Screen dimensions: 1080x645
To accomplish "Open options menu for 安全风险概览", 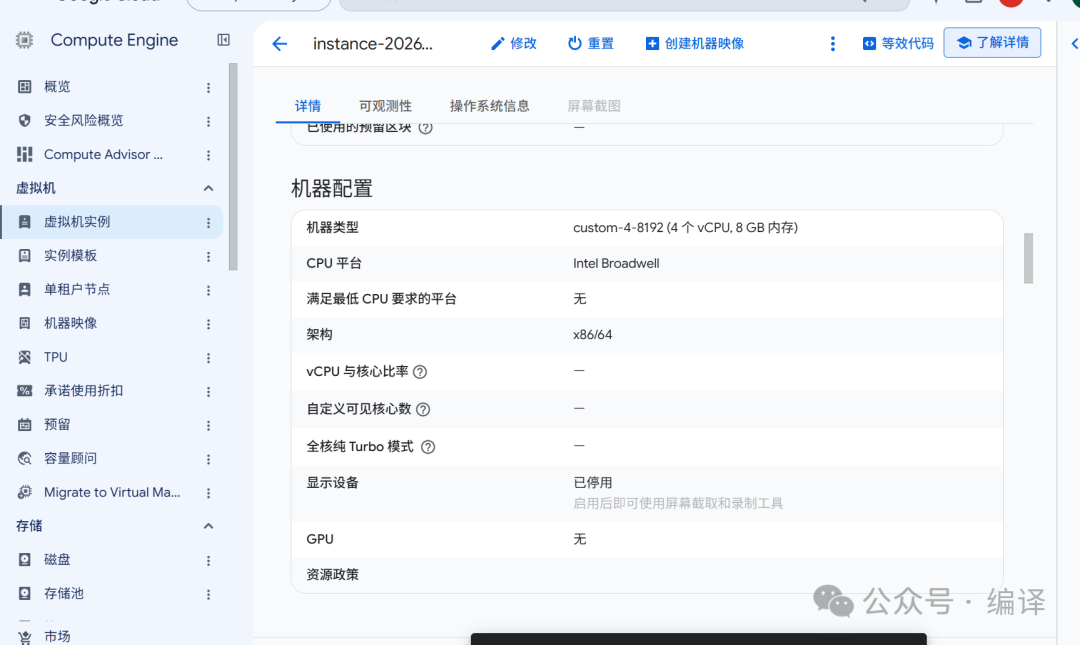I will click(x=209, y=121).
